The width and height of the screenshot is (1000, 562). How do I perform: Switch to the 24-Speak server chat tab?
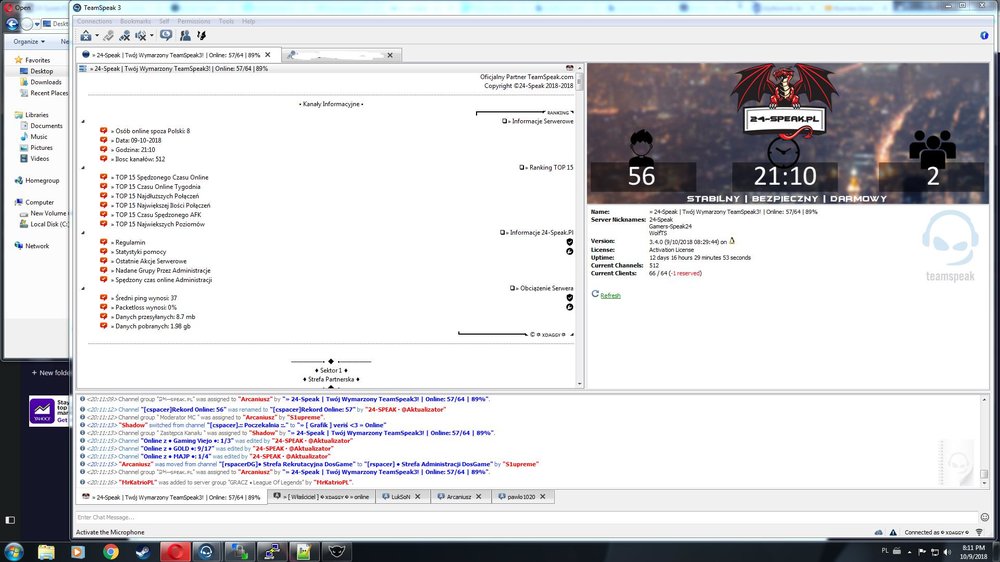pos(171,497)
